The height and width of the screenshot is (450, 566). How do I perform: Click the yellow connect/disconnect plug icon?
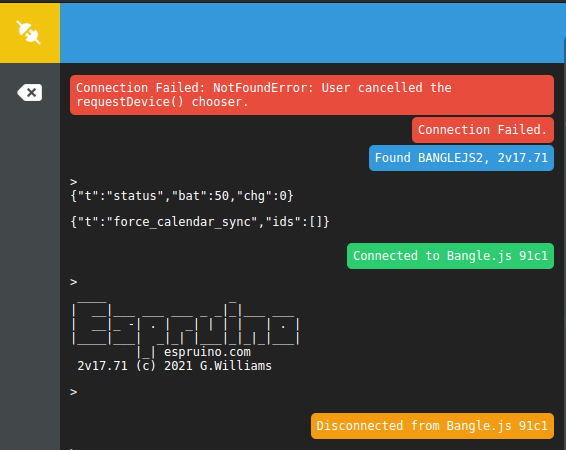click(x=29, y=32)
